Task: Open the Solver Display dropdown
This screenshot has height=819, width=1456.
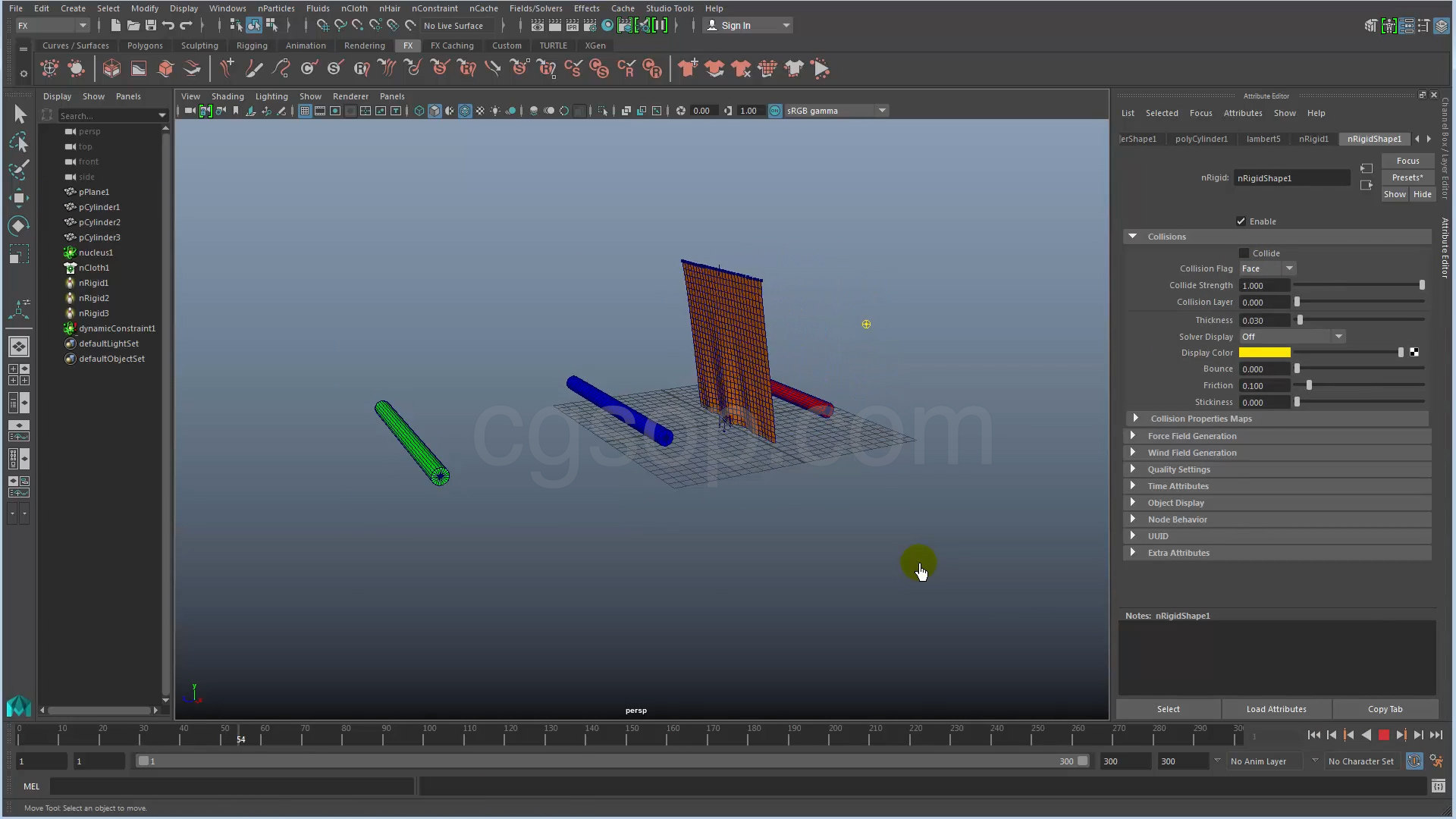Action: [x=1291, y=337]
